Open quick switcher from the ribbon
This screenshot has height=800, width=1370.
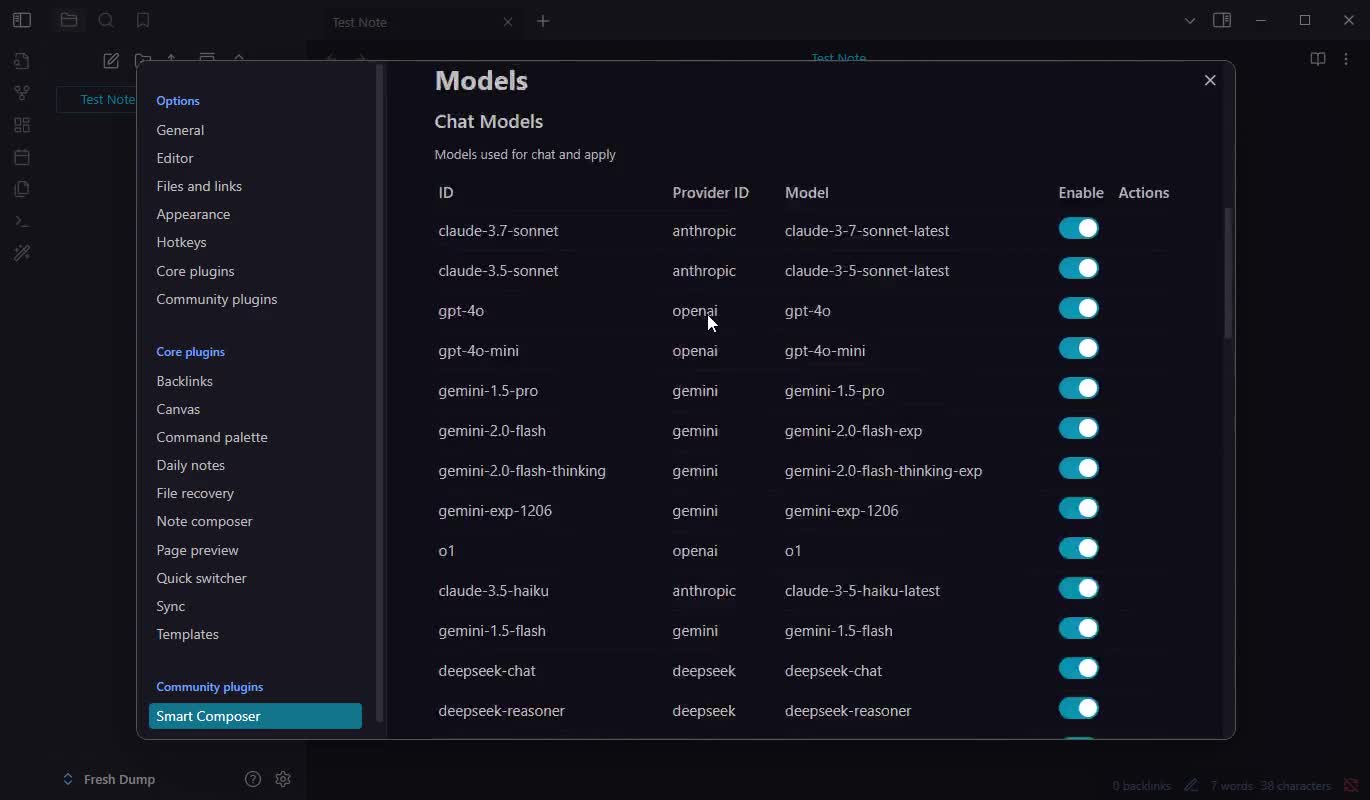(x=22, y=61)
